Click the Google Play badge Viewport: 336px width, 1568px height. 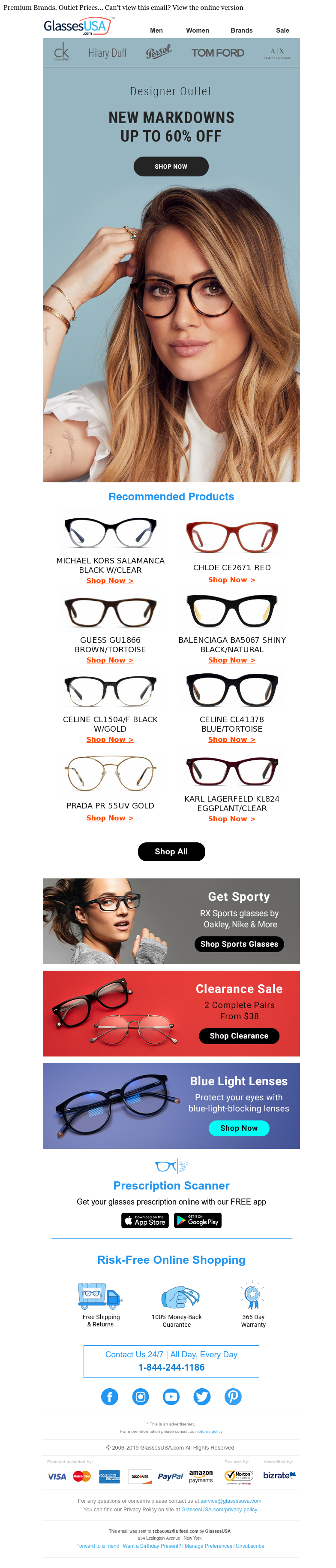[198, 1220]
